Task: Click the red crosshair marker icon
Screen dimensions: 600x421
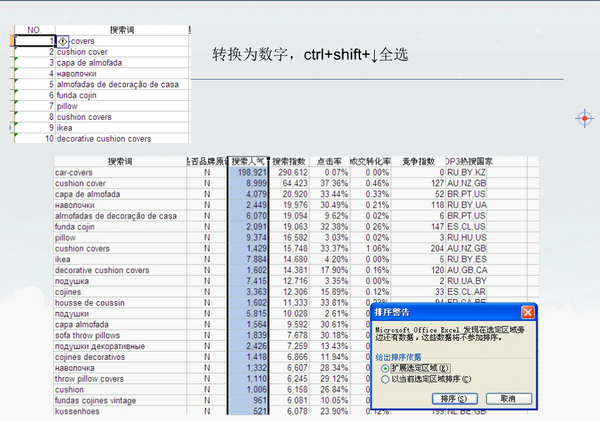Action: (586, 119)
